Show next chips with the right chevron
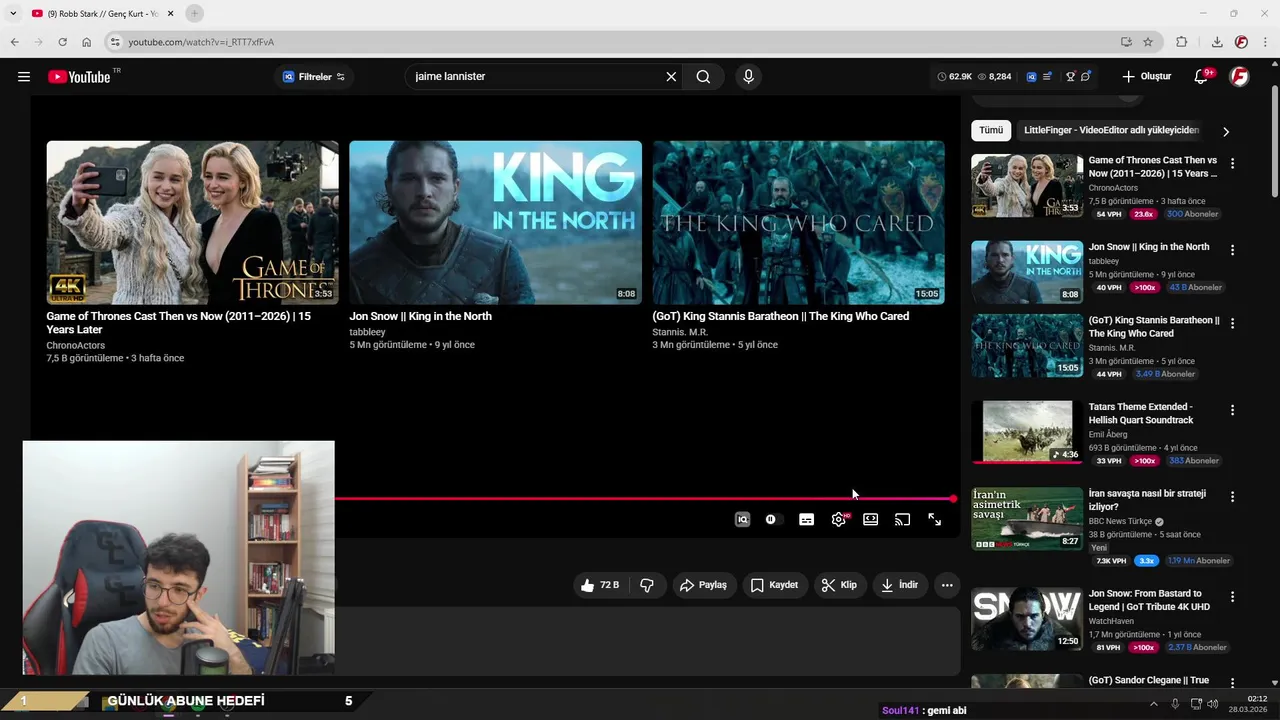1280x720 pixels. [x=1226, y=131]
